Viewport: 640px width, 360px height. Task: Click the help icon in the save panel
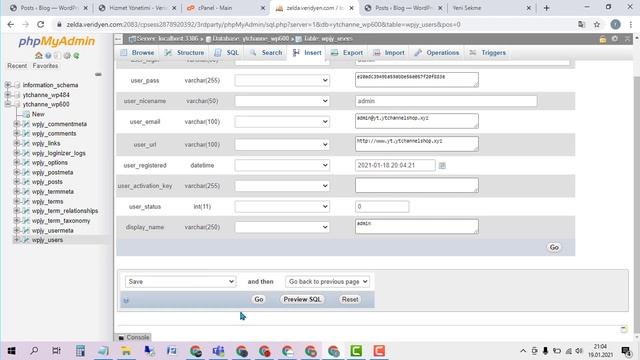tap(126, 300)
